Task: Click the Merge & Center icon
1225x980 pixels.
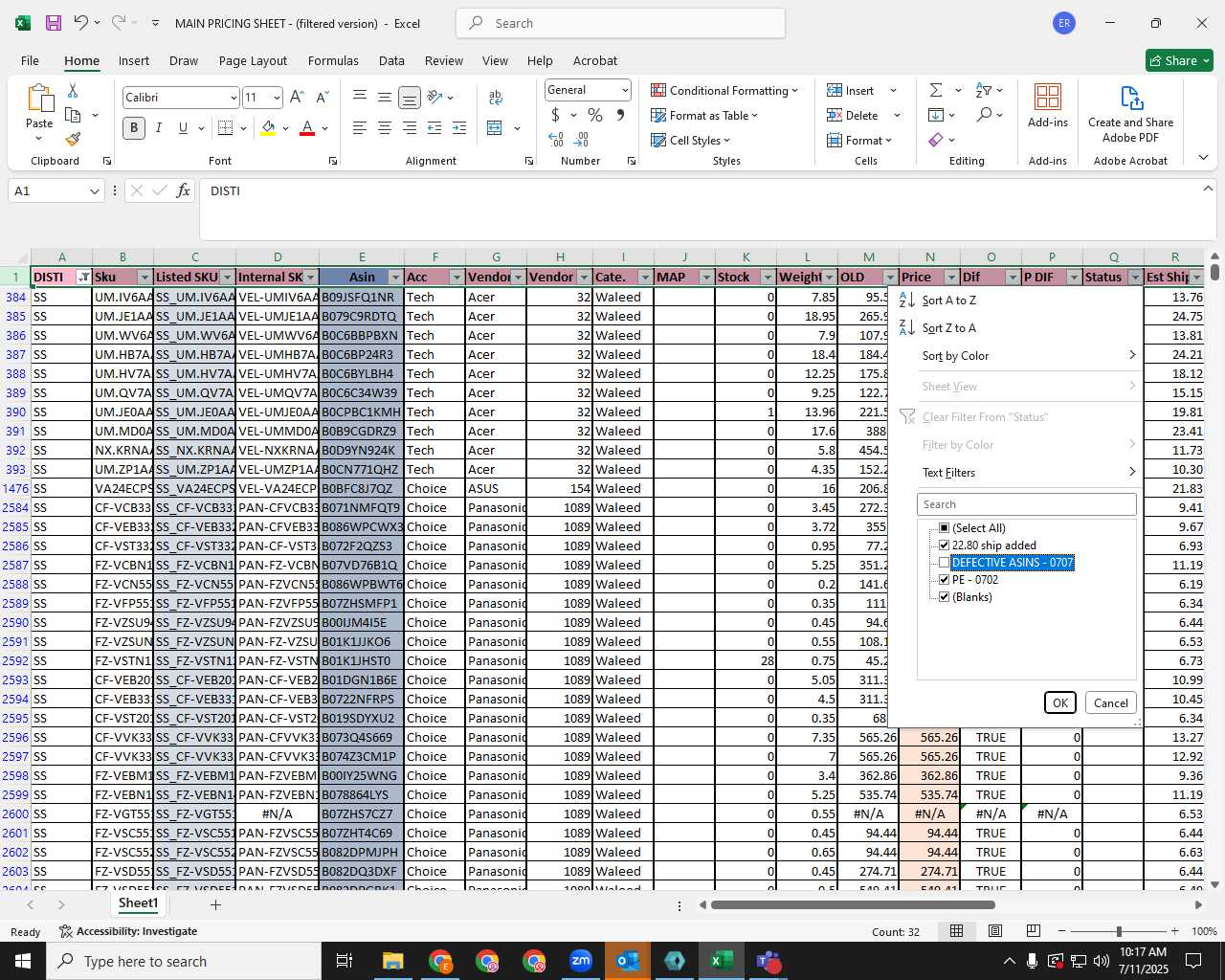Action: click(495, 128)
